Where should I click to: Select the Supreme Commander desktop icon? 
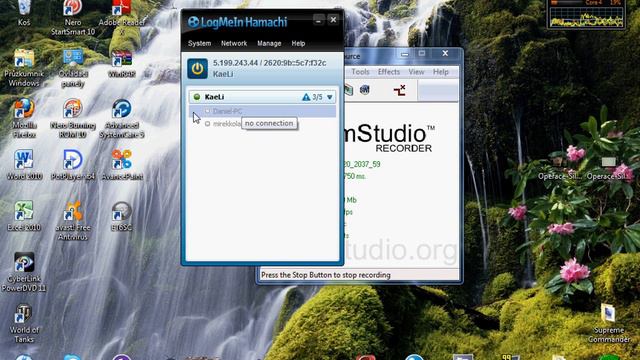tap(609, 324)
